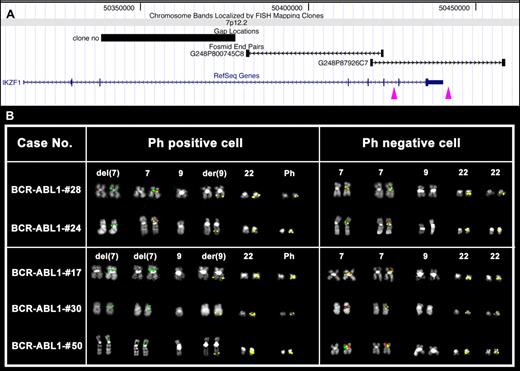520x371 pixels.
Task: Select the BCR-ABL1-#28 row label
Action: (46, 190)
